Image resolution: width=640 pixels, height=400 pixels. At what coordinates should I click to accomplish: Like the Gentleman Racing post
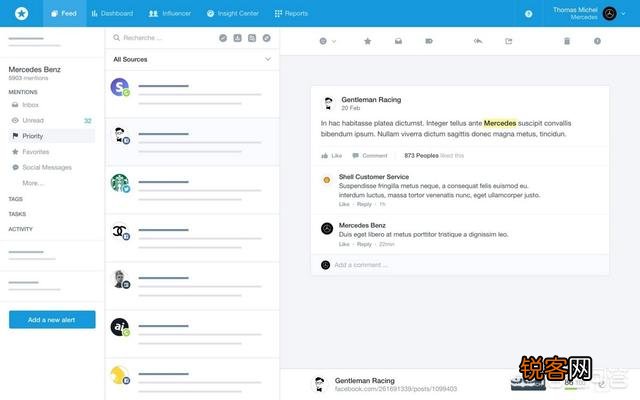(331, 156)
